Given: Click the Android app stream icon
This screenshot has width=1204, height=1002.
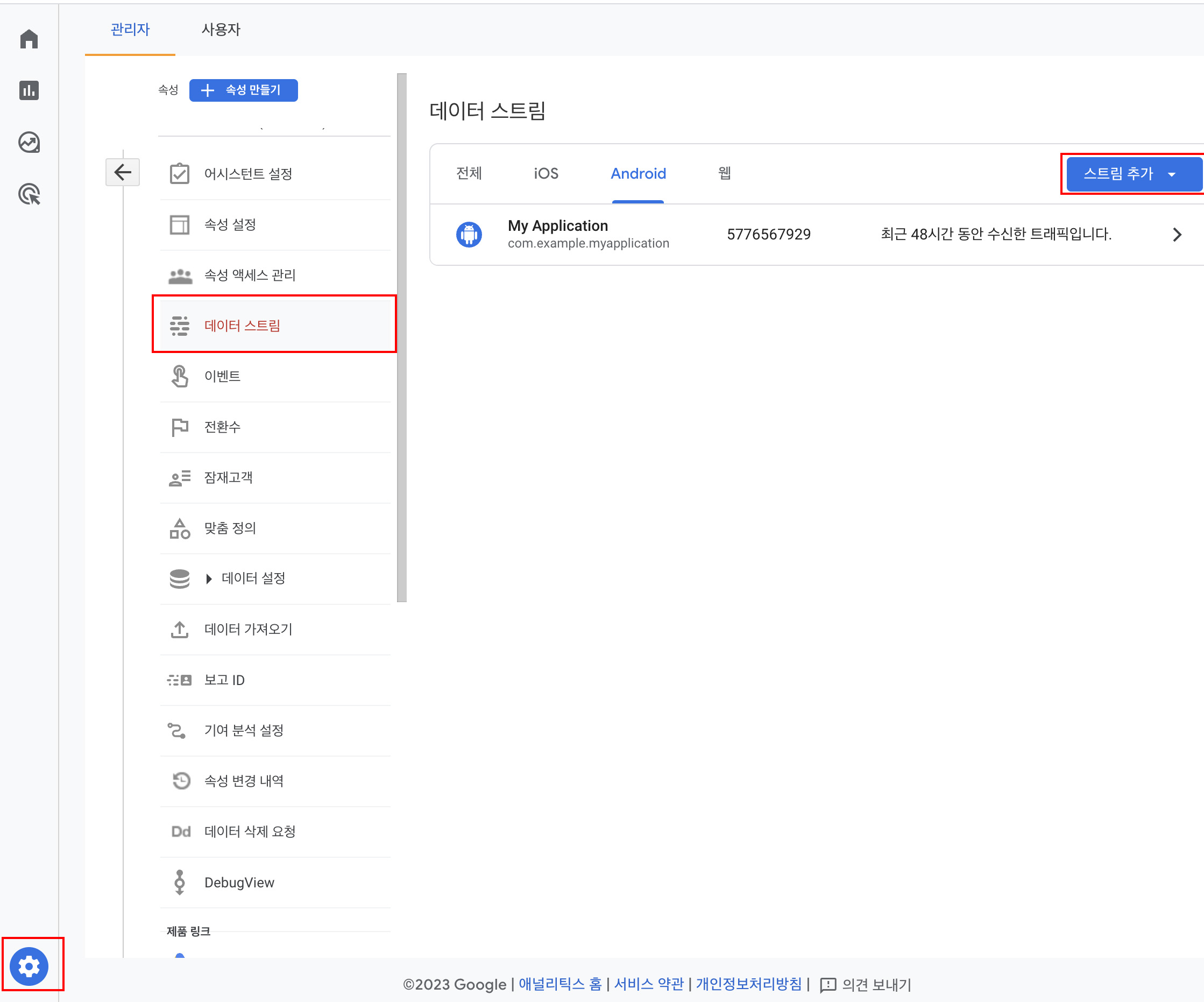Looking at the screenshot, I should [x=469, y=234].
